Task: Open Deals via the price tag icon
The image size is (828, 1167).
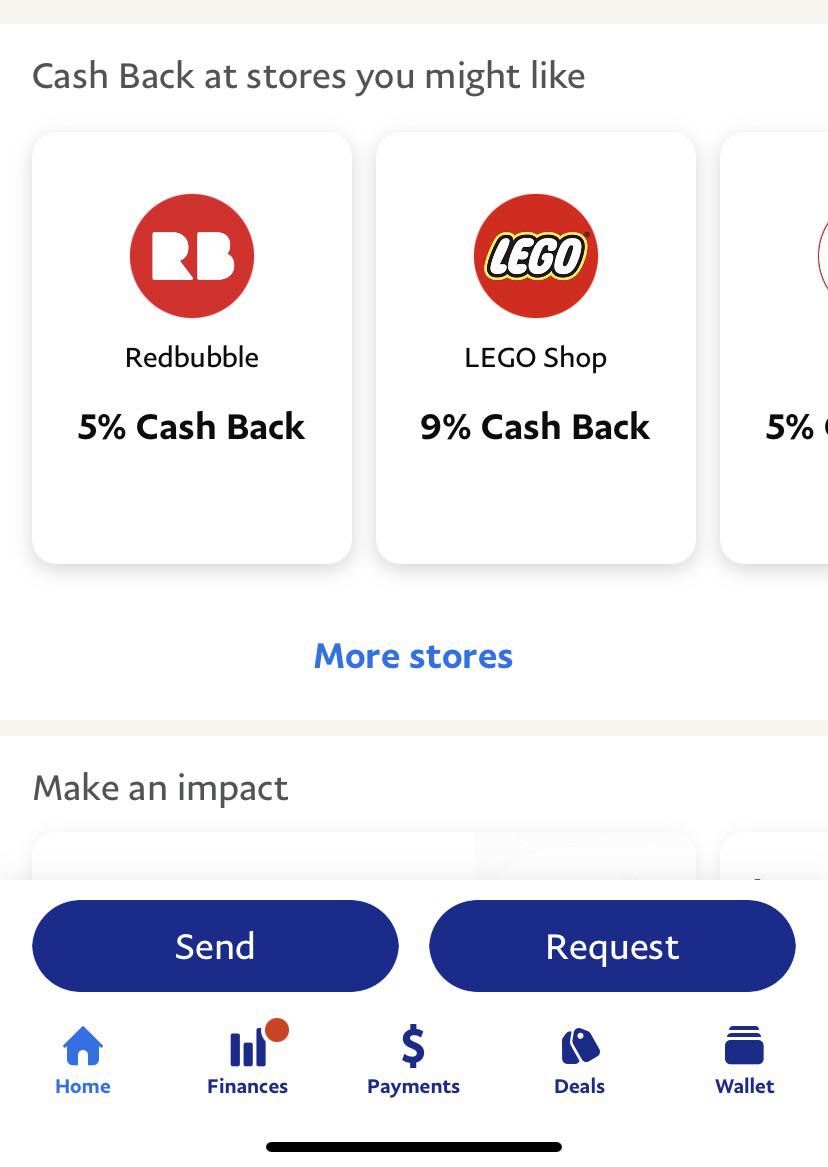Action: click(579, 1047)
